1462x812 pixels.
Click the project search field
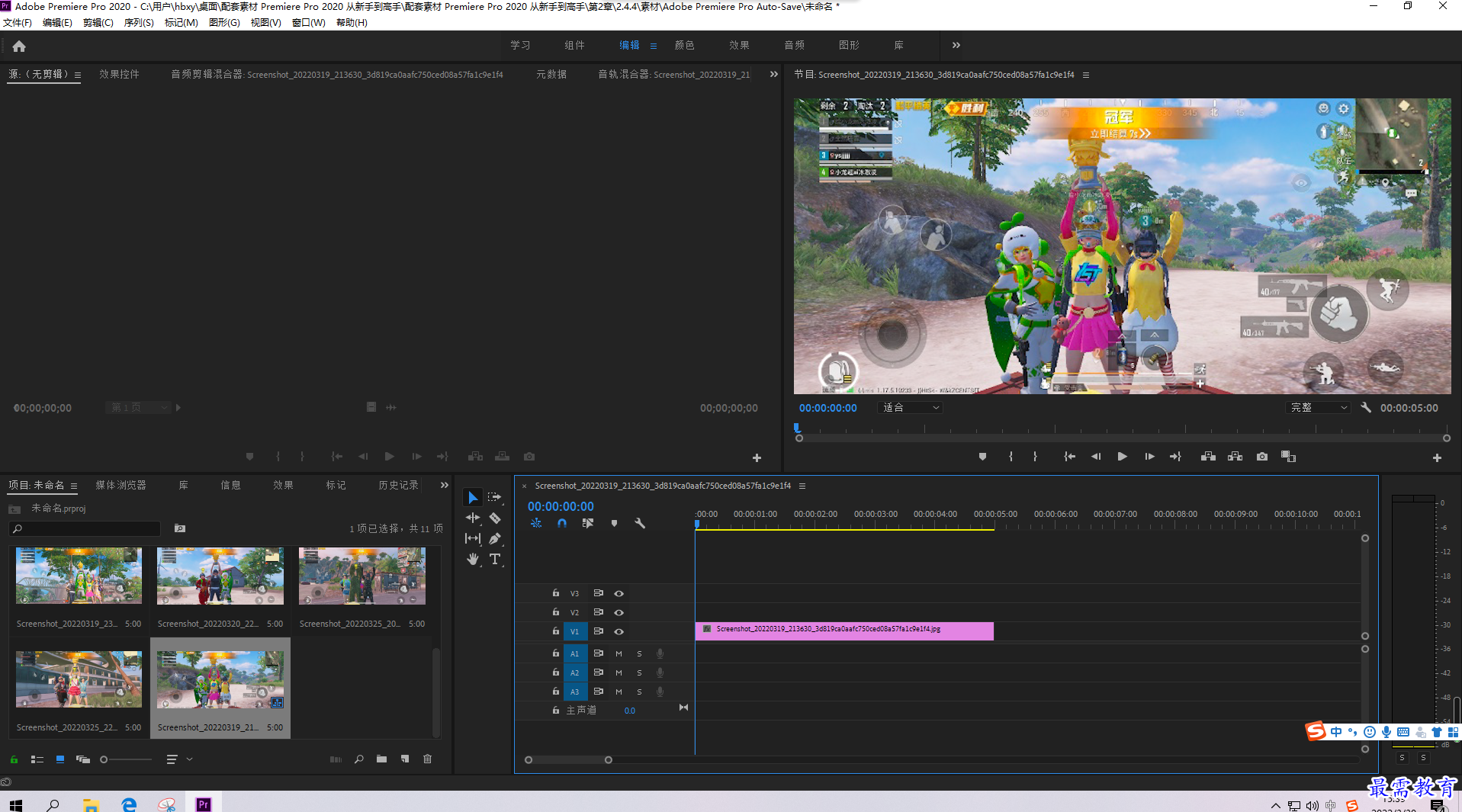click(x=85, y=528)
